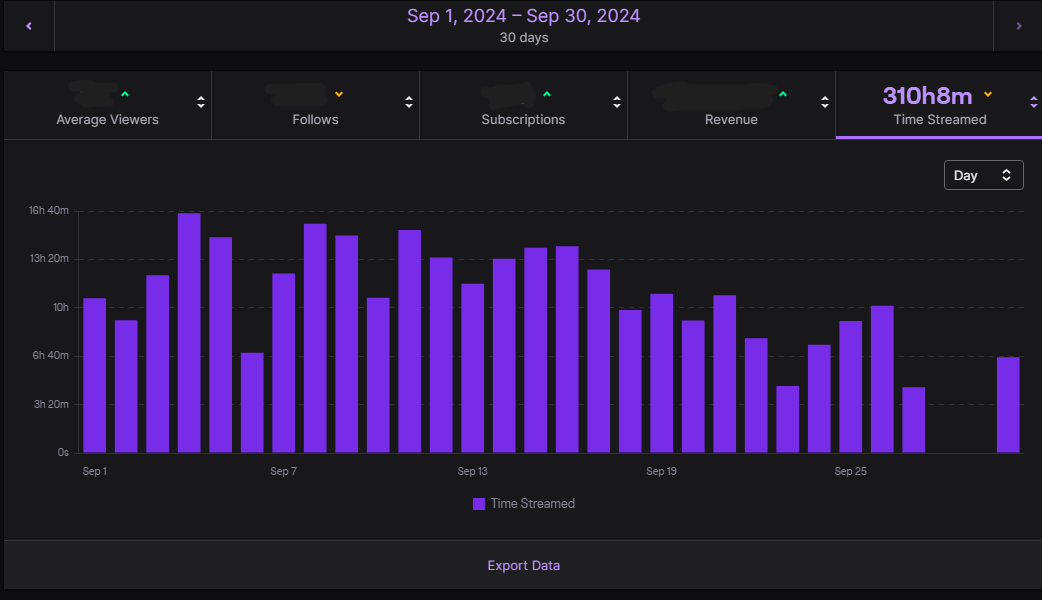Click the 13h 20m axis label
This screenshot has width=1042, height=600.
coord(49,258)
